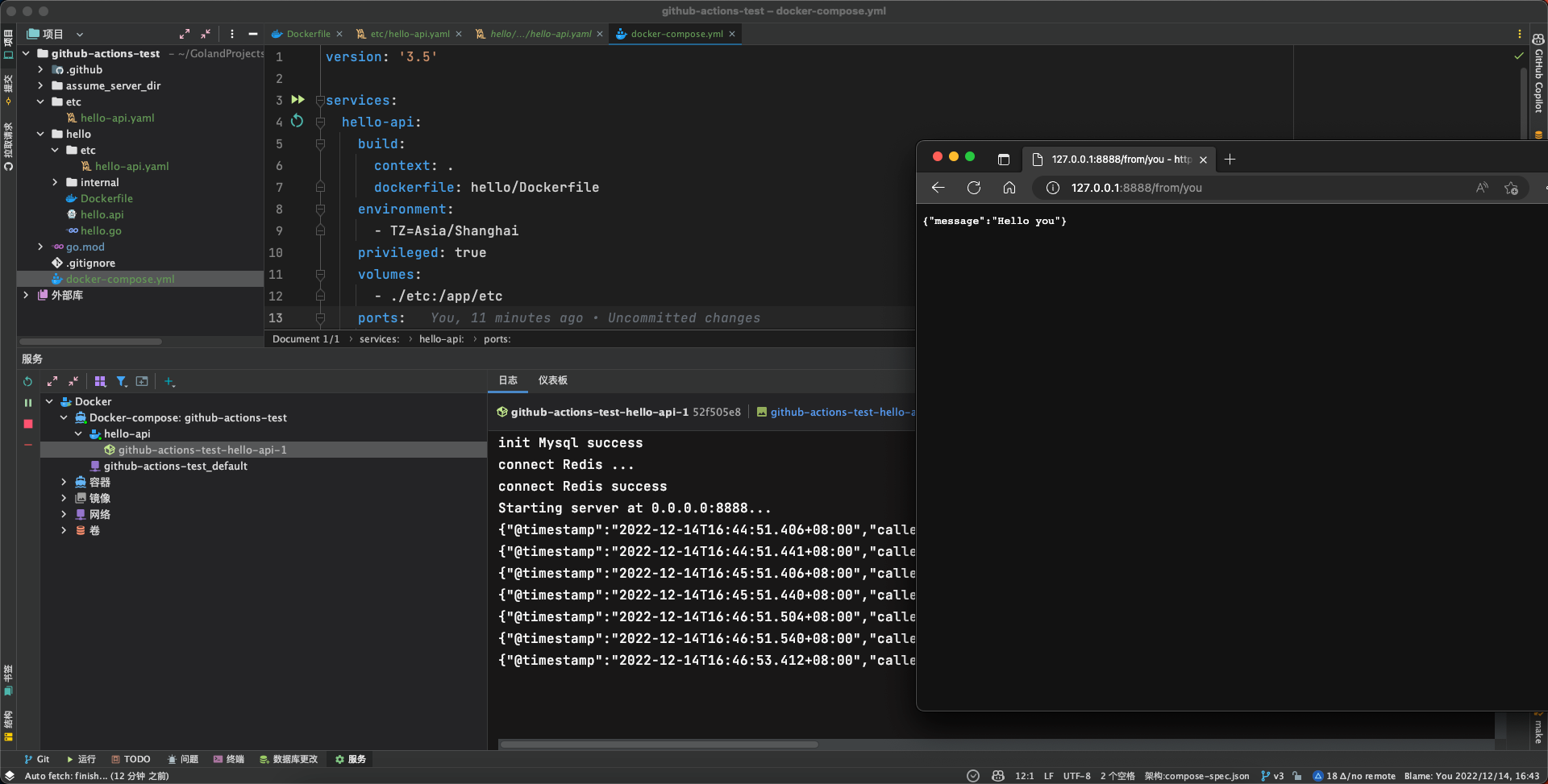
Task: Open the 项目 view dropdown
Action: coord(55,34)
